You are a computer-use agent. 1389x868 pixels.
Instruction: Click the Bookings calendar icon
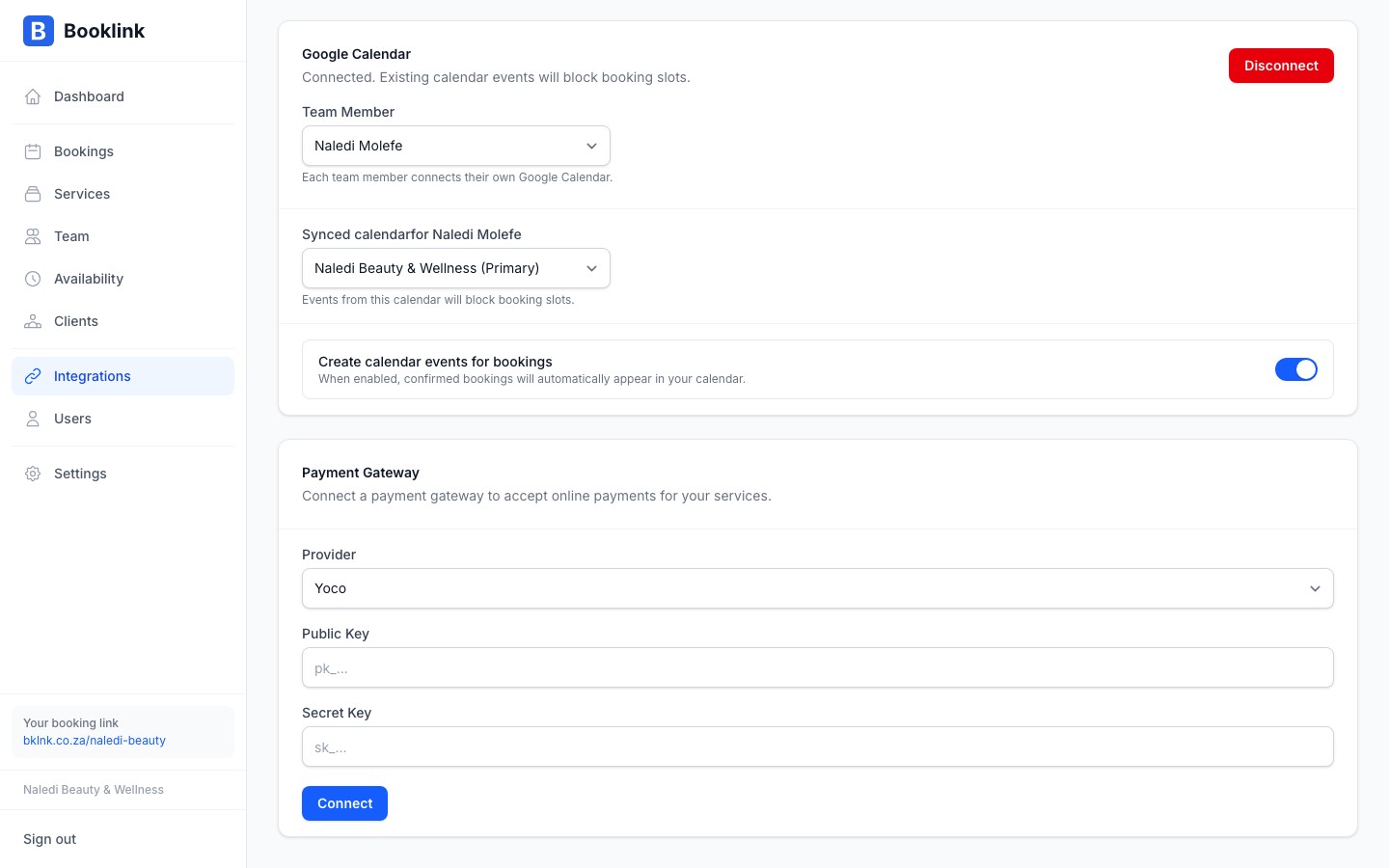tap(33, 151)
